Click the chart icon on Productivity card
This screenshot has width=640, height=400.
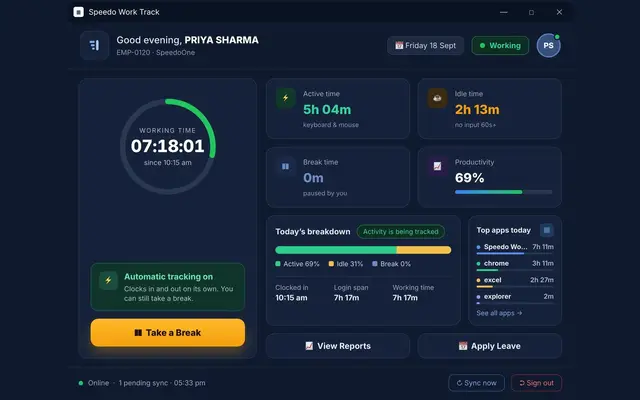(437, 166)
